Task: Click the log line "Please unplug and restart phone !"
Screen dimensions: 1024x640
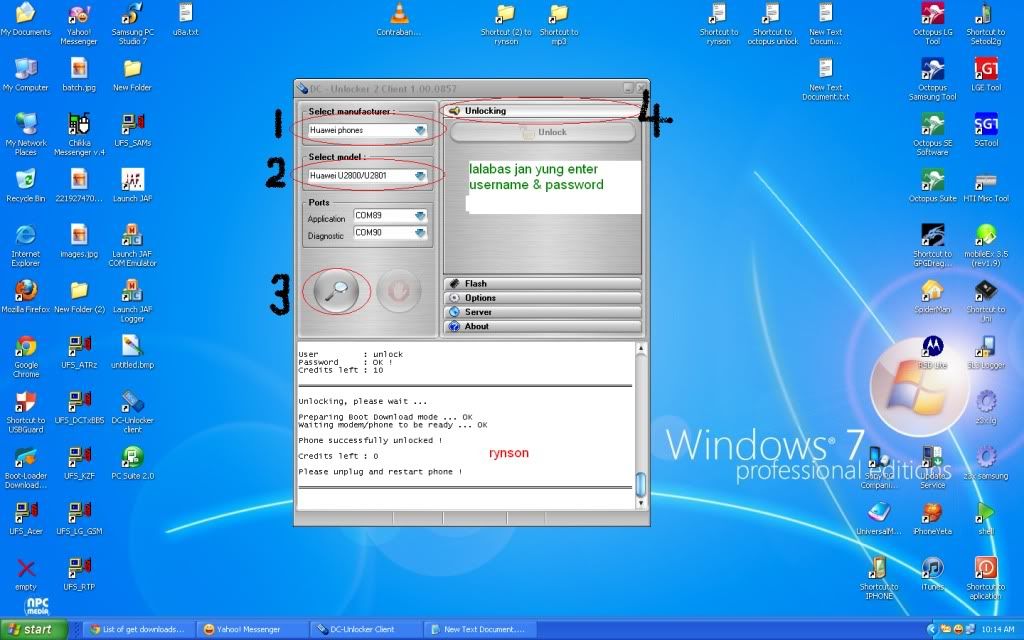Action: [x=380, y=472]
